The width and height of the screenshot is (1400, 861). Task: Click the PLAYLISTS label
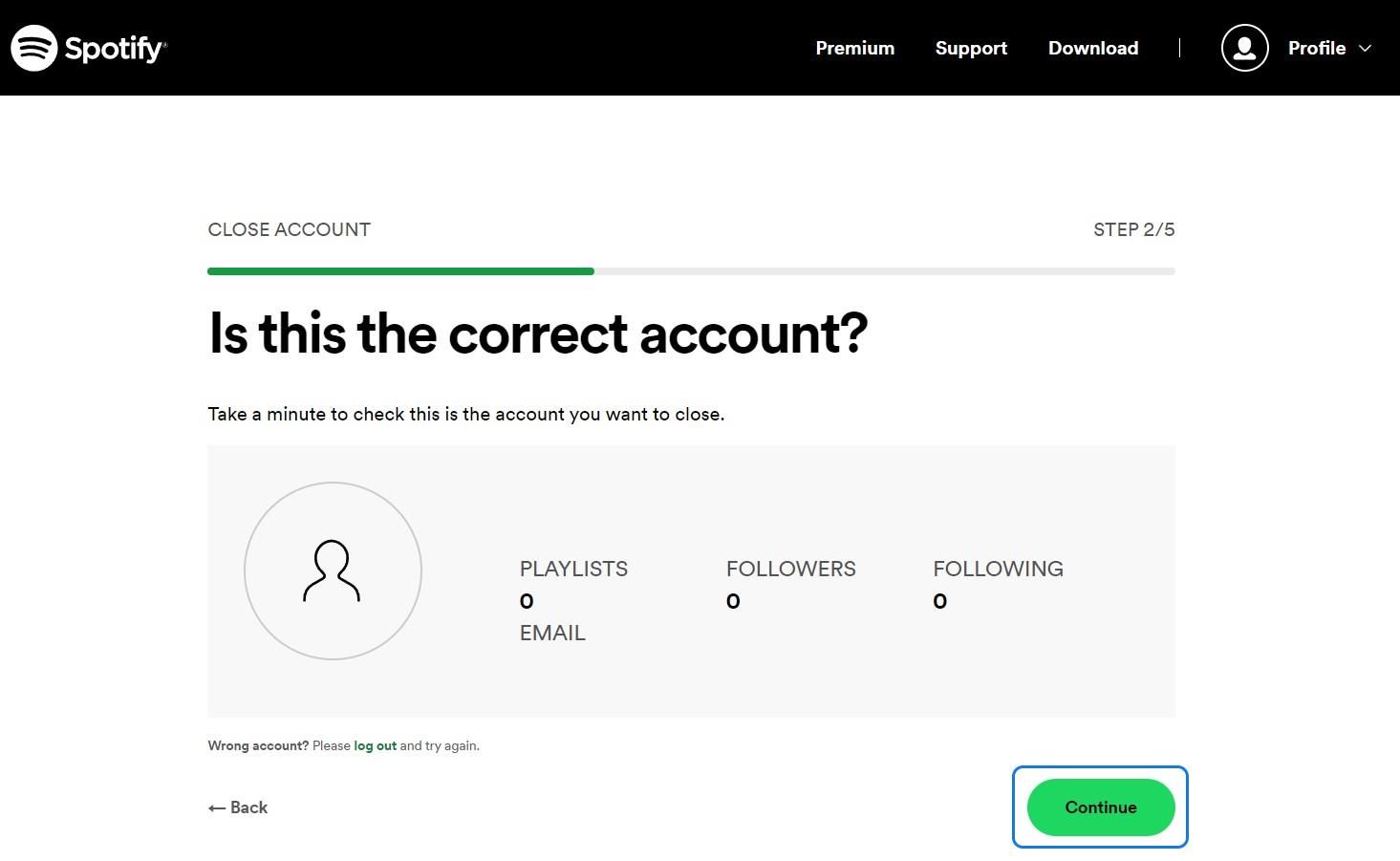573,569
